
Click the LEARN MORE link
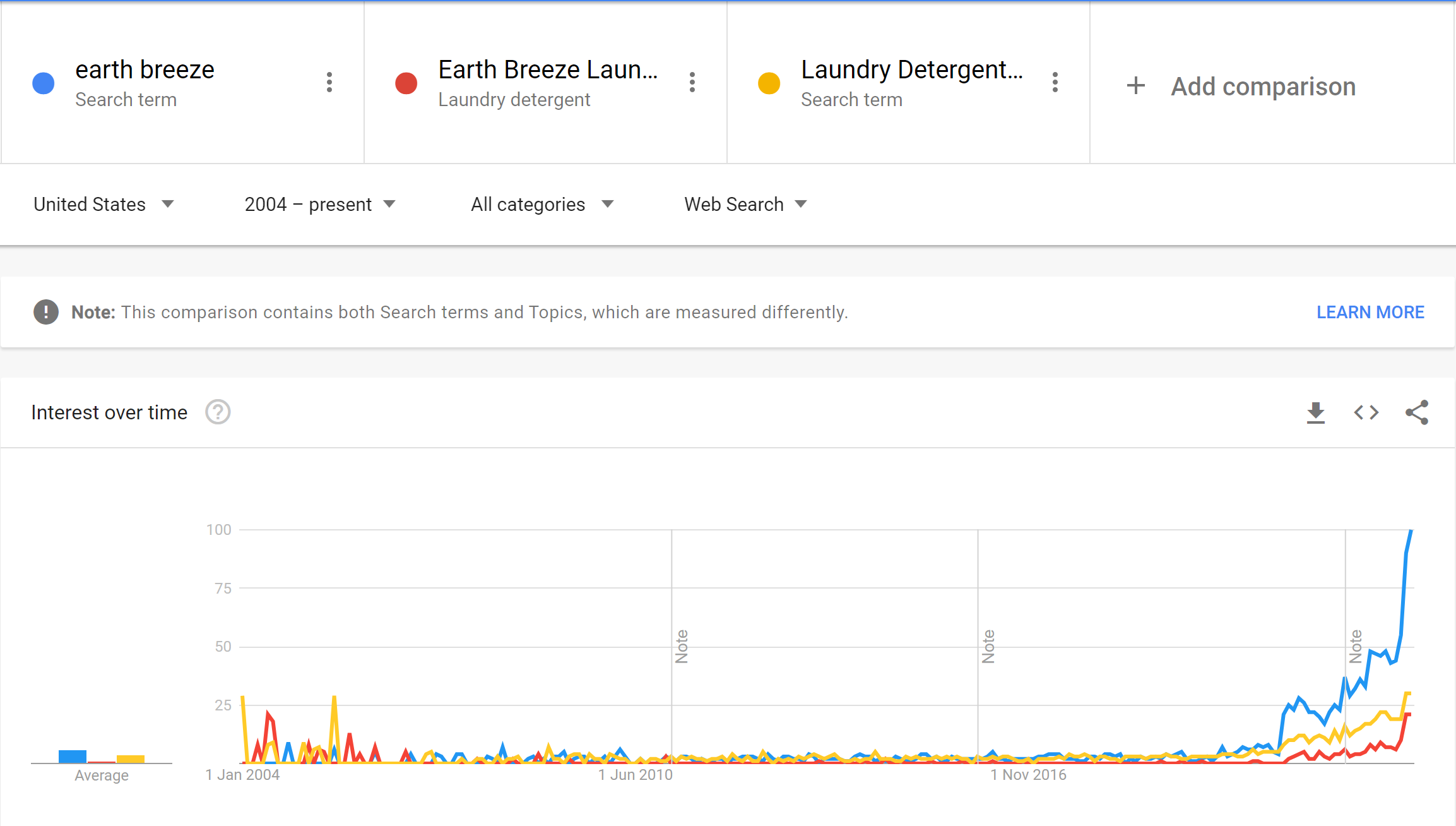pos(1370,312)
